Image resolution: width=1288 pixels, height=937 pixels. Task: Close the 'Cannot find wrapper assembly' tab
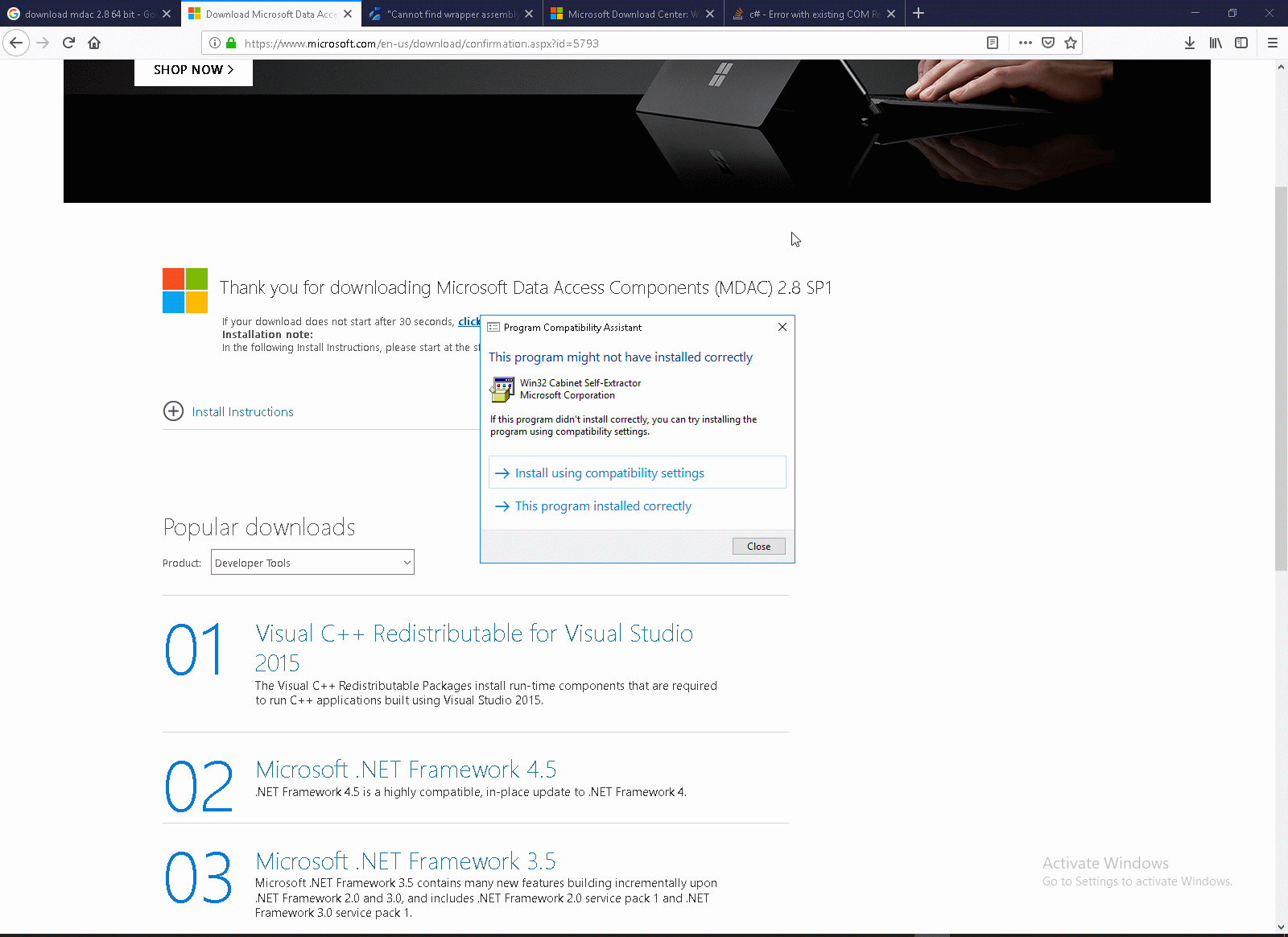tap(529, 14)
